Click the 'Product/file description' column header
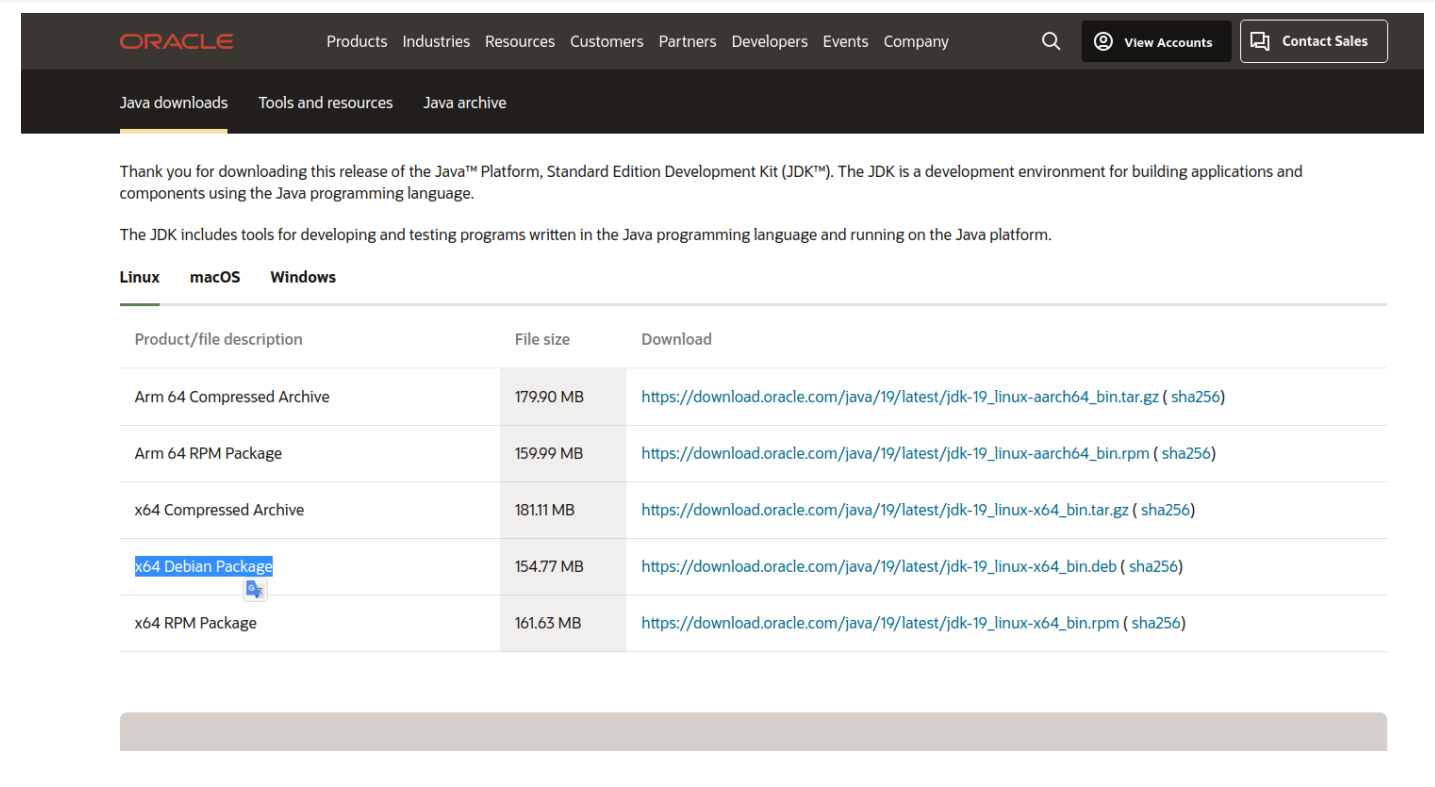This screenshot has height=787, width=1435. [218, 340]
